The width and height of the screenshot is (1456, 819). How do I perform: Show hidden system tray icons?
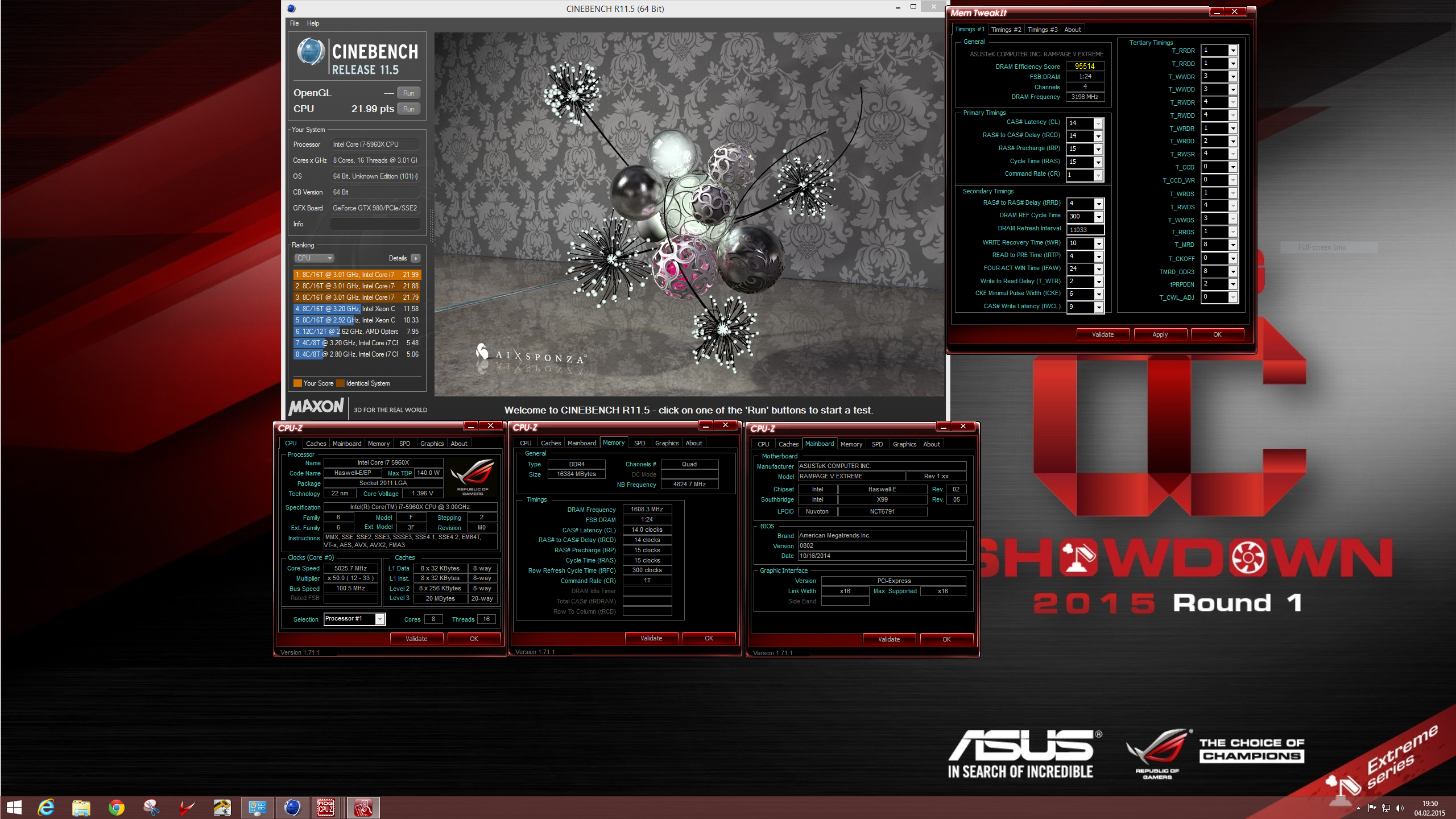point(1359,808)
